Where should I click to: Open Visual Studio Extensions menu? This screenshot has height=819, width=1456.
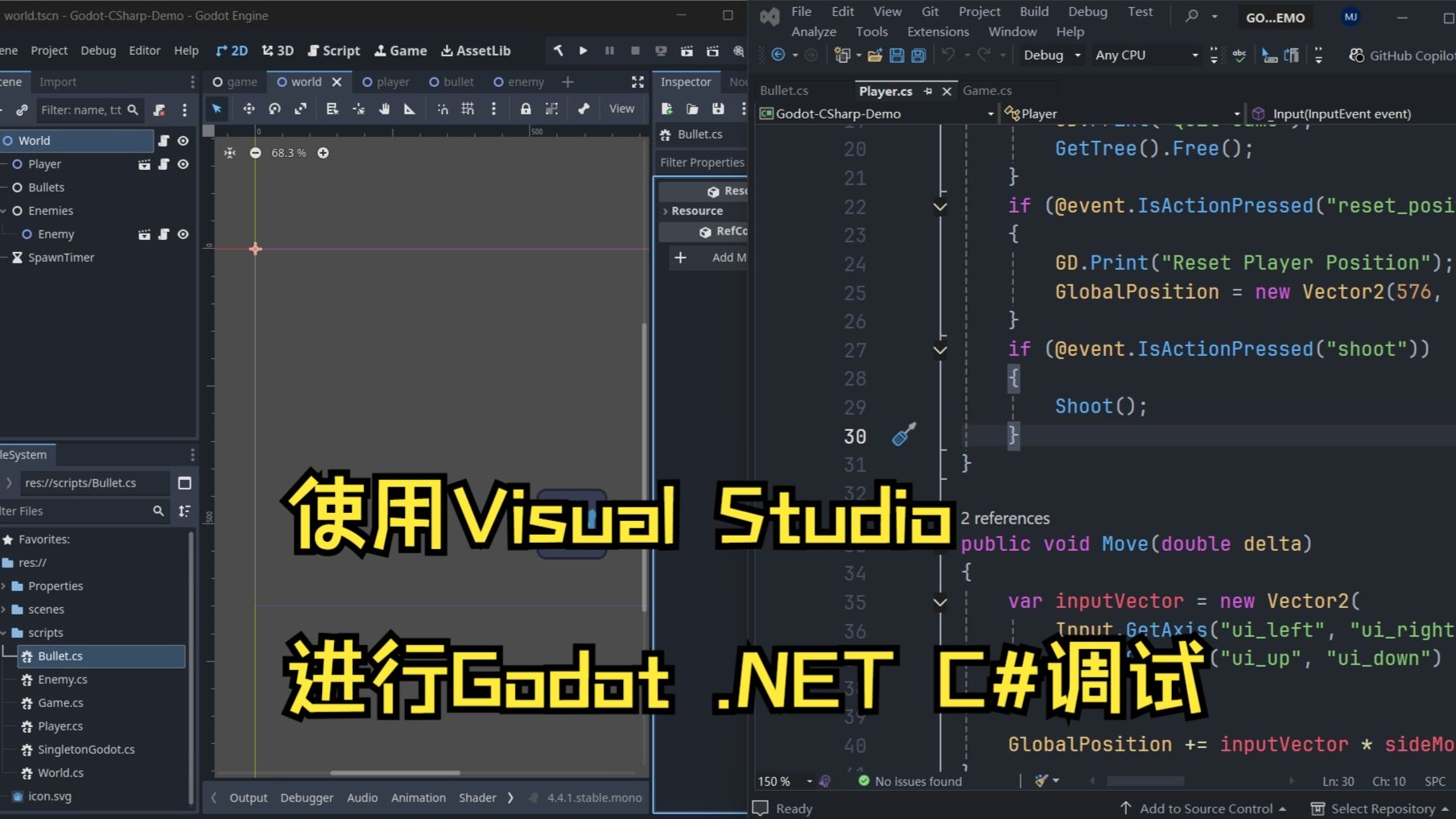938,31
